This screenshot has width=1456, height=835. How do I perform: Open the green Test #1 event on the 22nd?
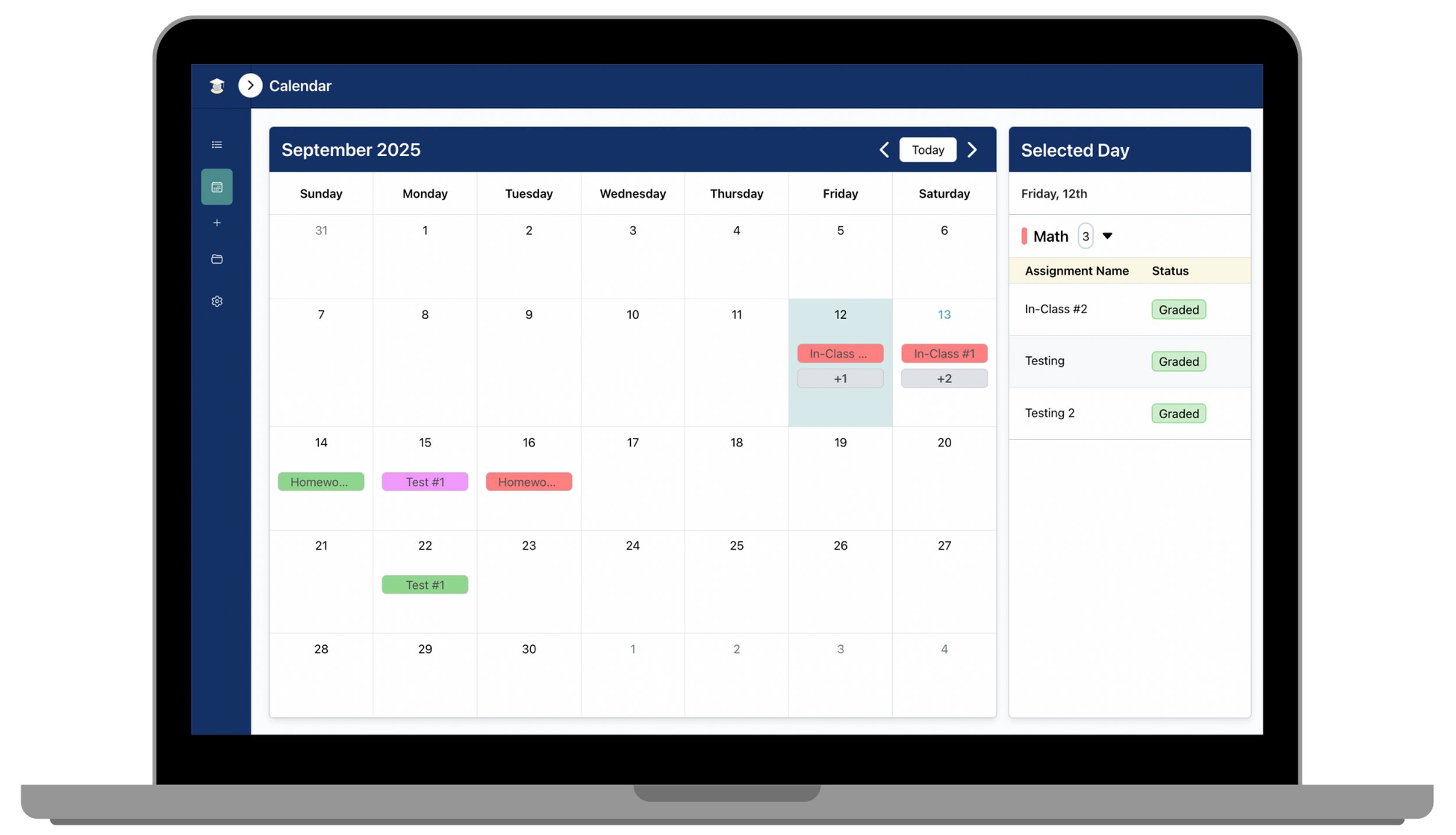[425, 585]
